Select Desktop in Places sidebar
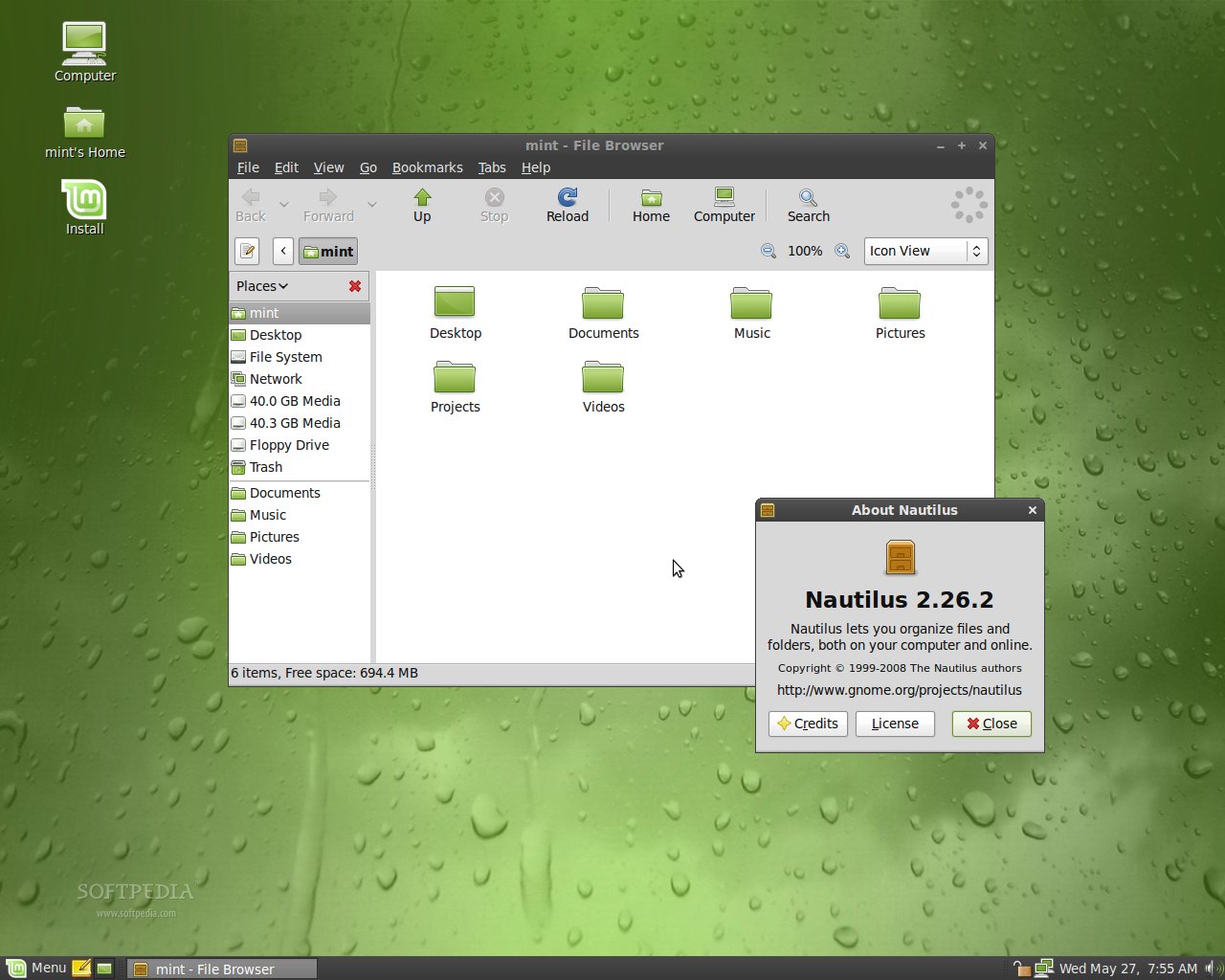This screenshot has height=980, width=1225. coord(300,335)
